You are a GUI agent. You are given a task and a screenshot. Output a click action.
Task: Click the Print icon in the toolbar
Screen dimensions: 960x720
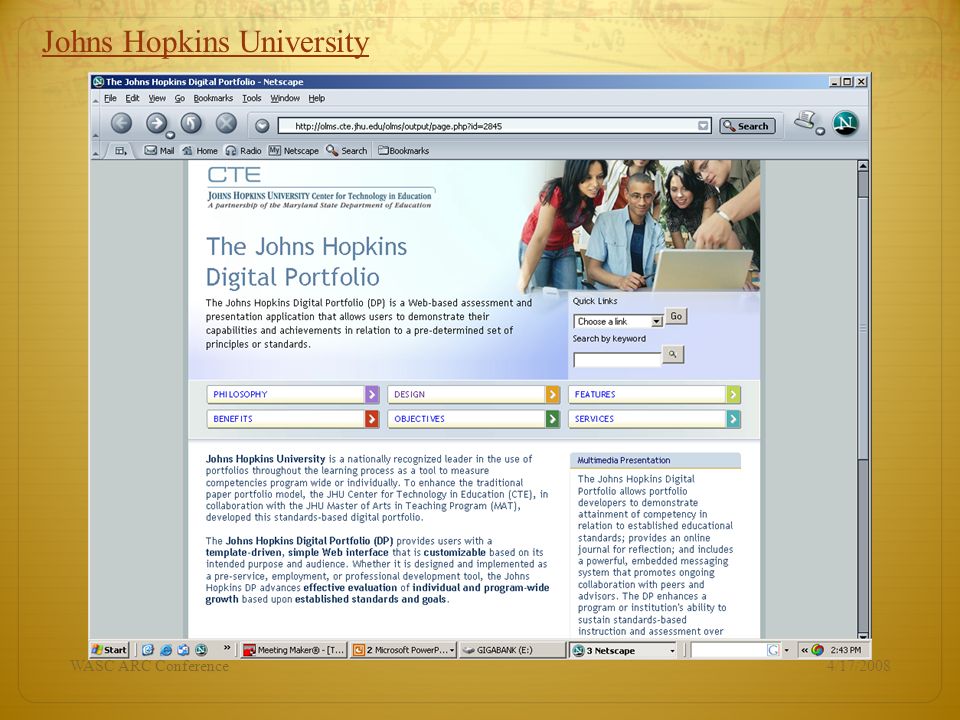click(x=806, y=121)
